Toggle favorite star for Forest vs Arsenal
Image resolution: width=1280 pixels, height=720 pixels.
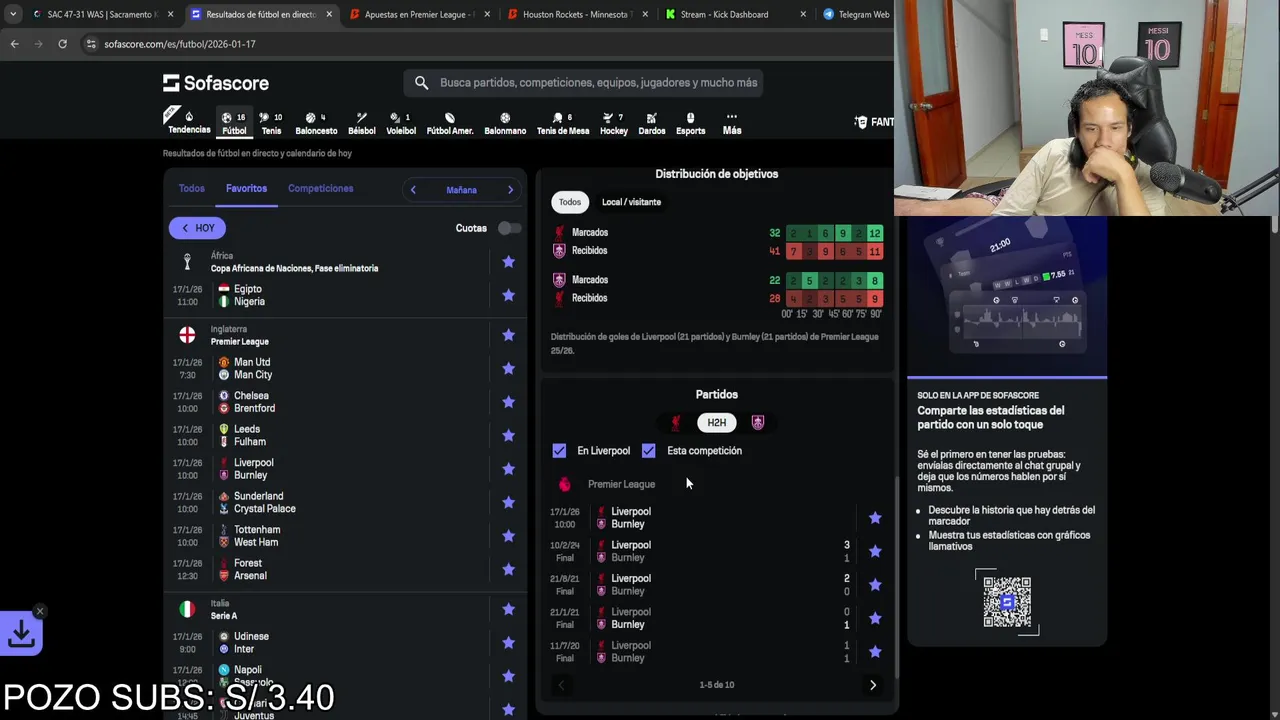508,569
